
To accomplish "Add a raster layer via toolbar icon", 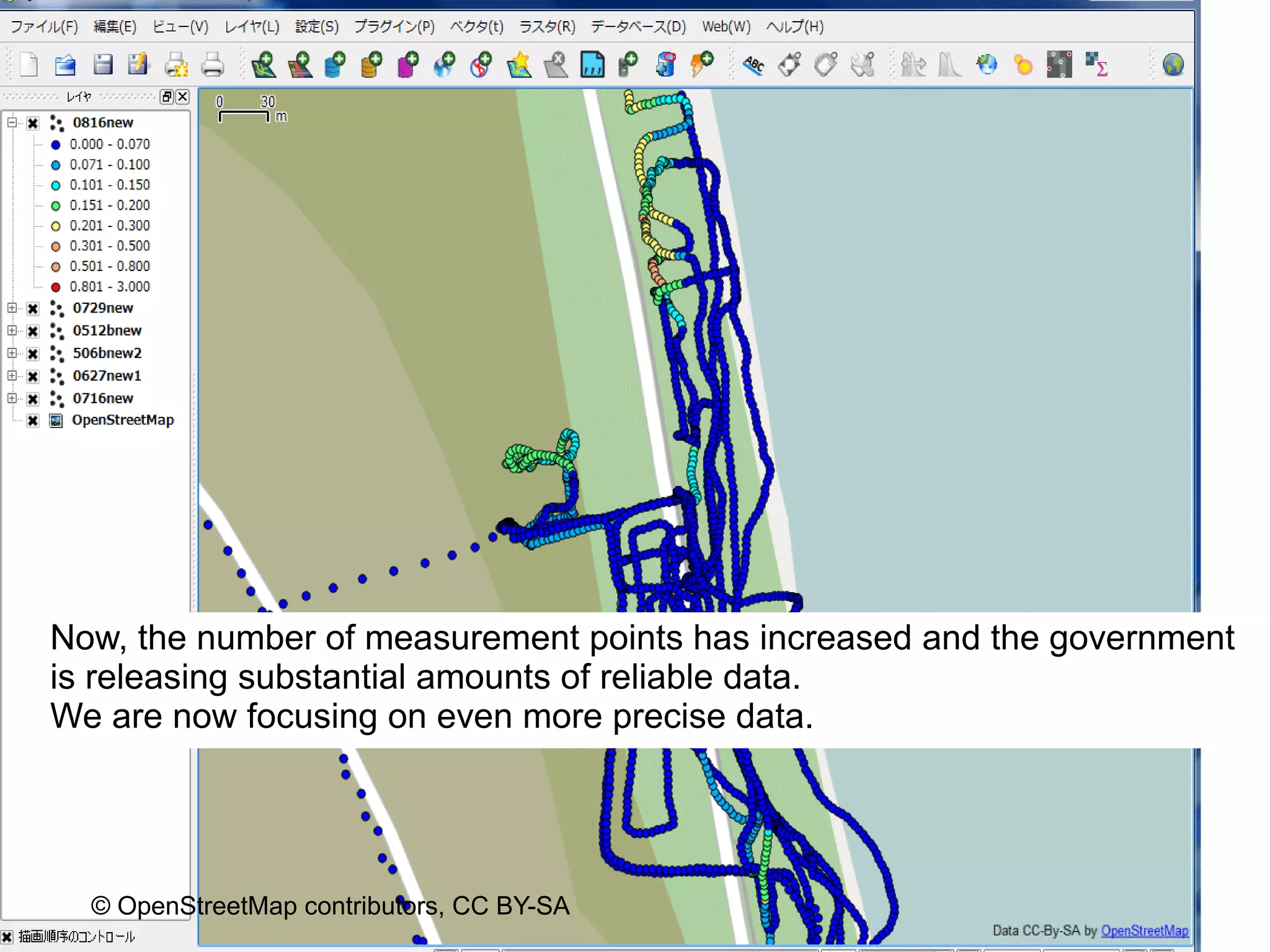I will click(x=300, y=65).
